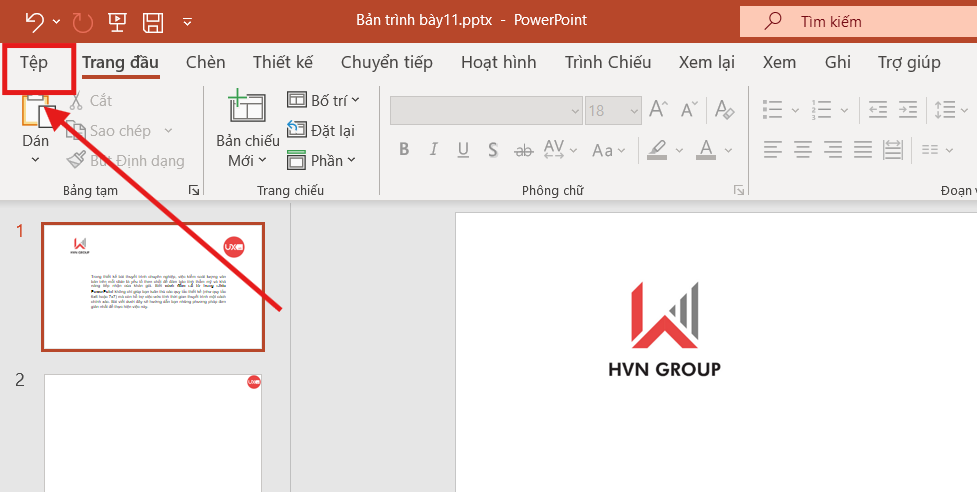Viewport: 977px width, 492px height.
Task: Toggle Italic formatting
Action: pyautogui.click(x=433, y=149)
